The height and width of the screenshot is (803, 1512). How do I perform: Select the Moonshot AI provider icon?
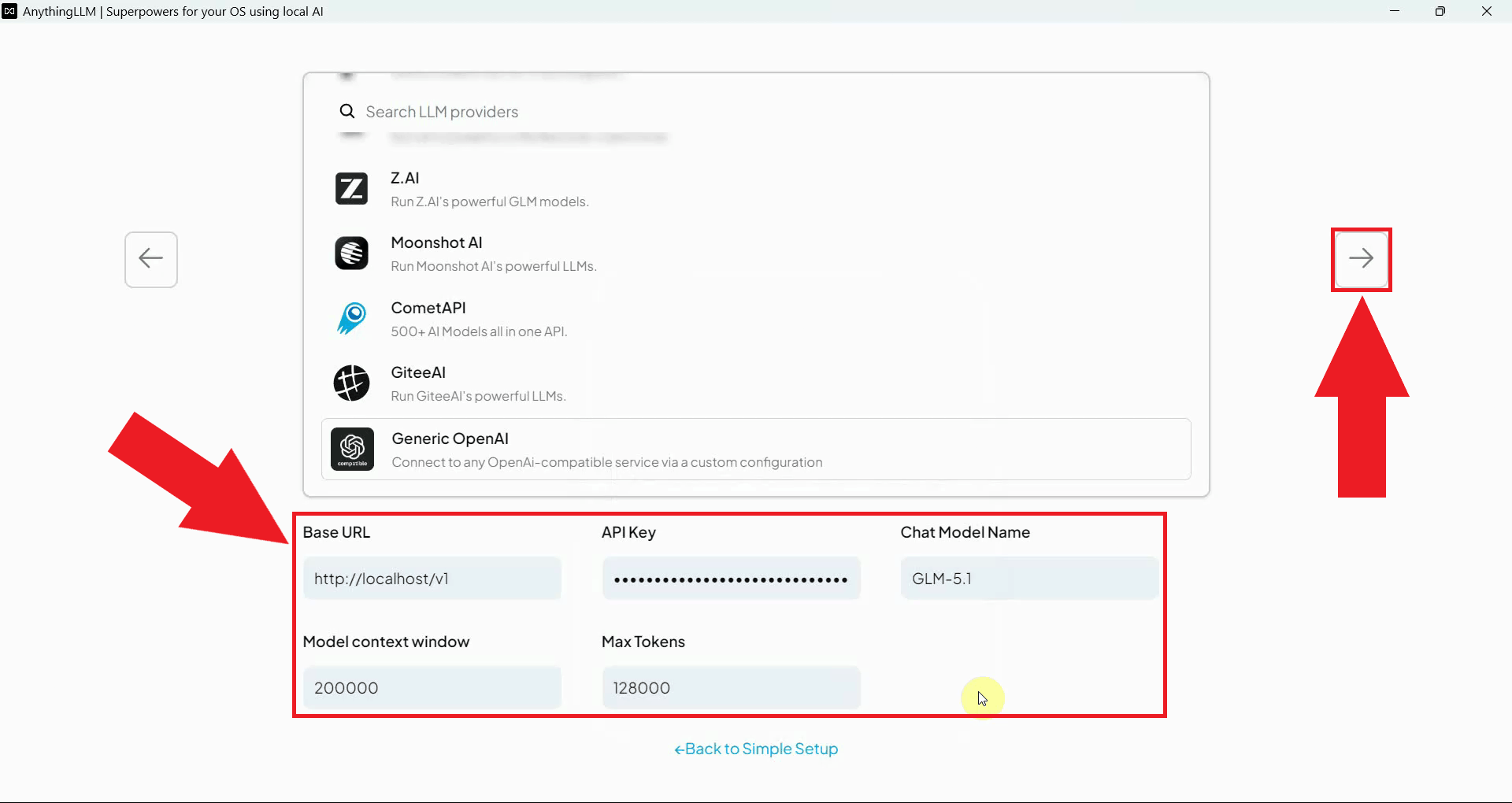(x=352, y=253)
